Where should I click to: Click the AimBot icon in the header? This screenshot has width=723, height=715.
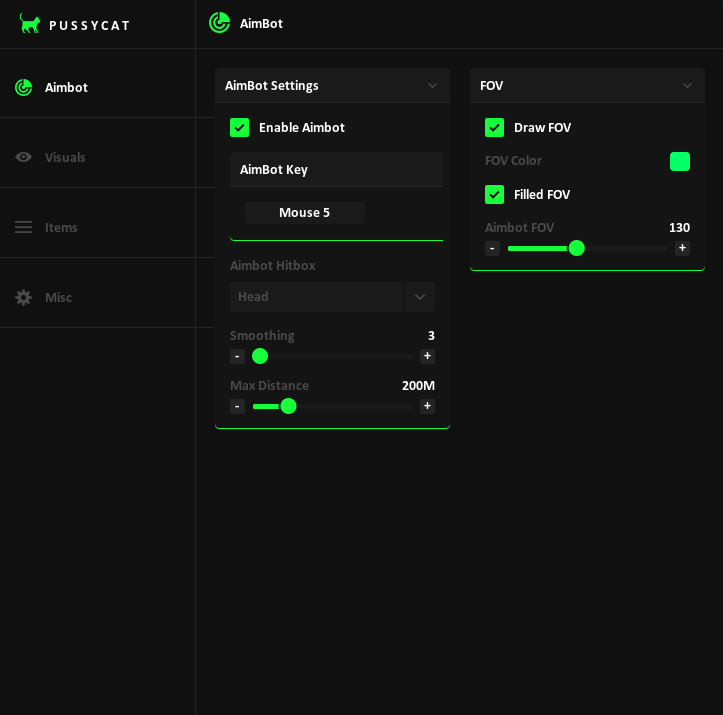[x=219, y=23]
